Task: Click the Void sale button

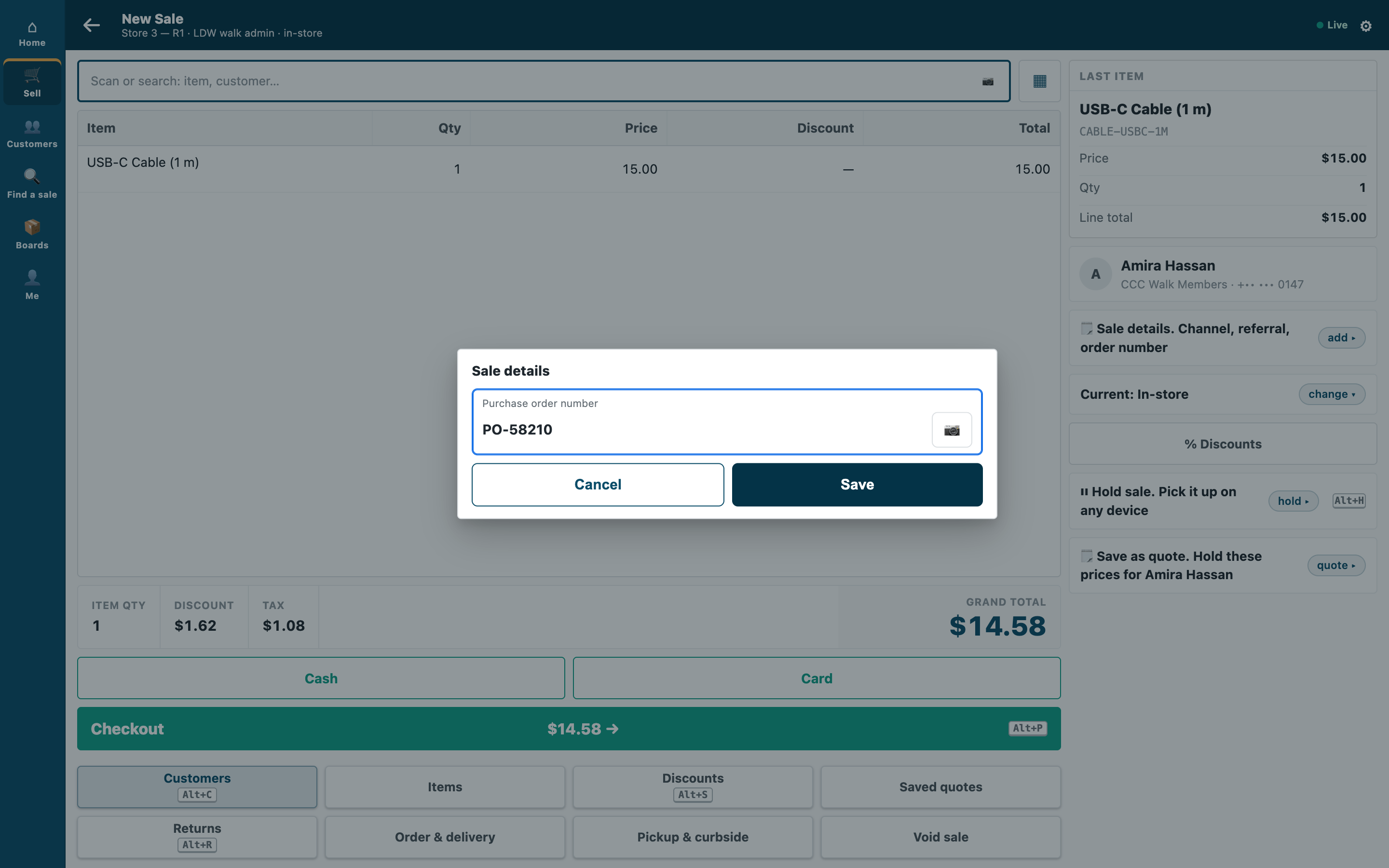Action: click(x=941, y=837)
